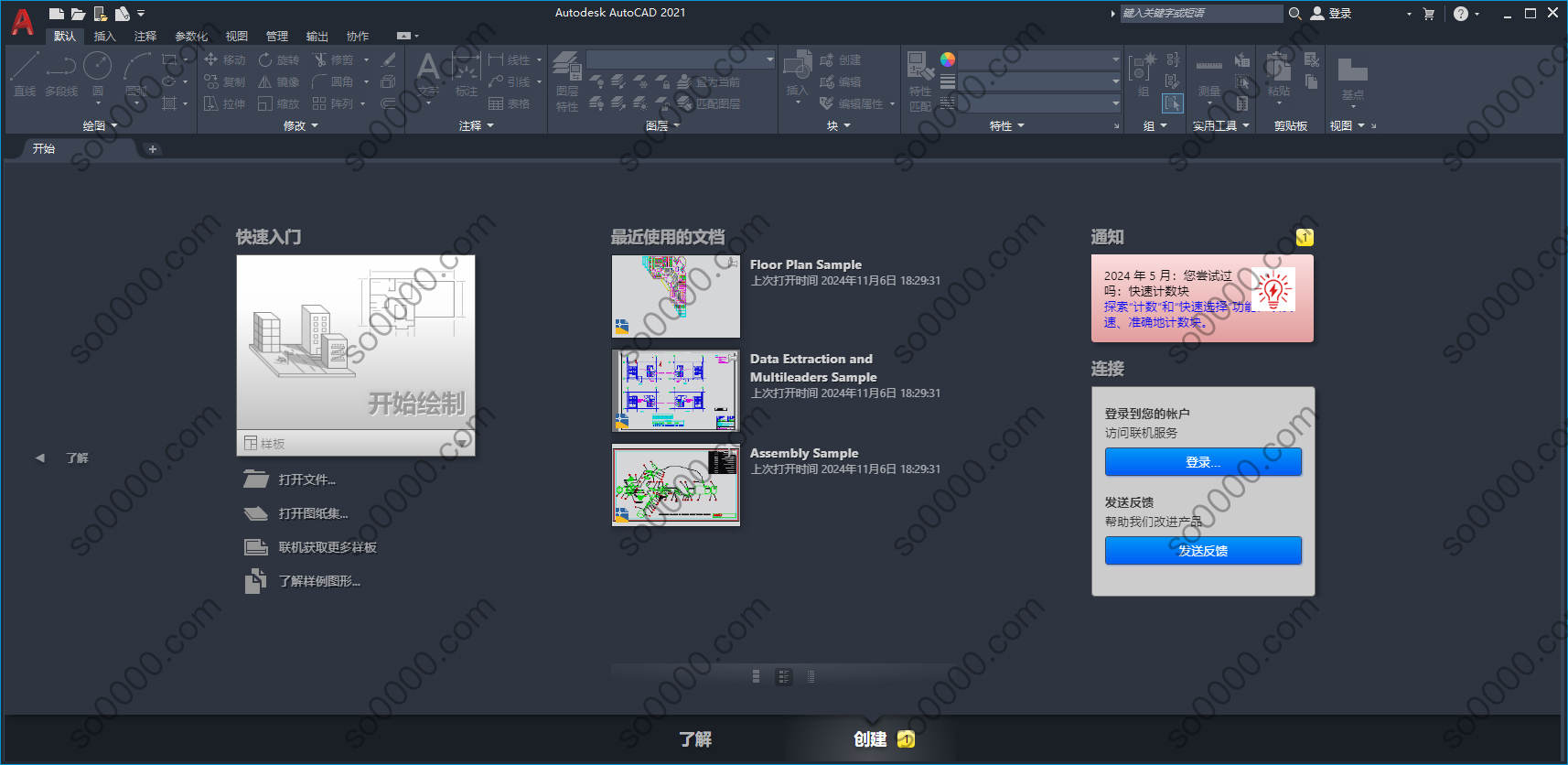The width and height of the screenshot is (1568, 765).
Task: Click the New file icon in quick access toolbar
Action: [x=56, y=14]
